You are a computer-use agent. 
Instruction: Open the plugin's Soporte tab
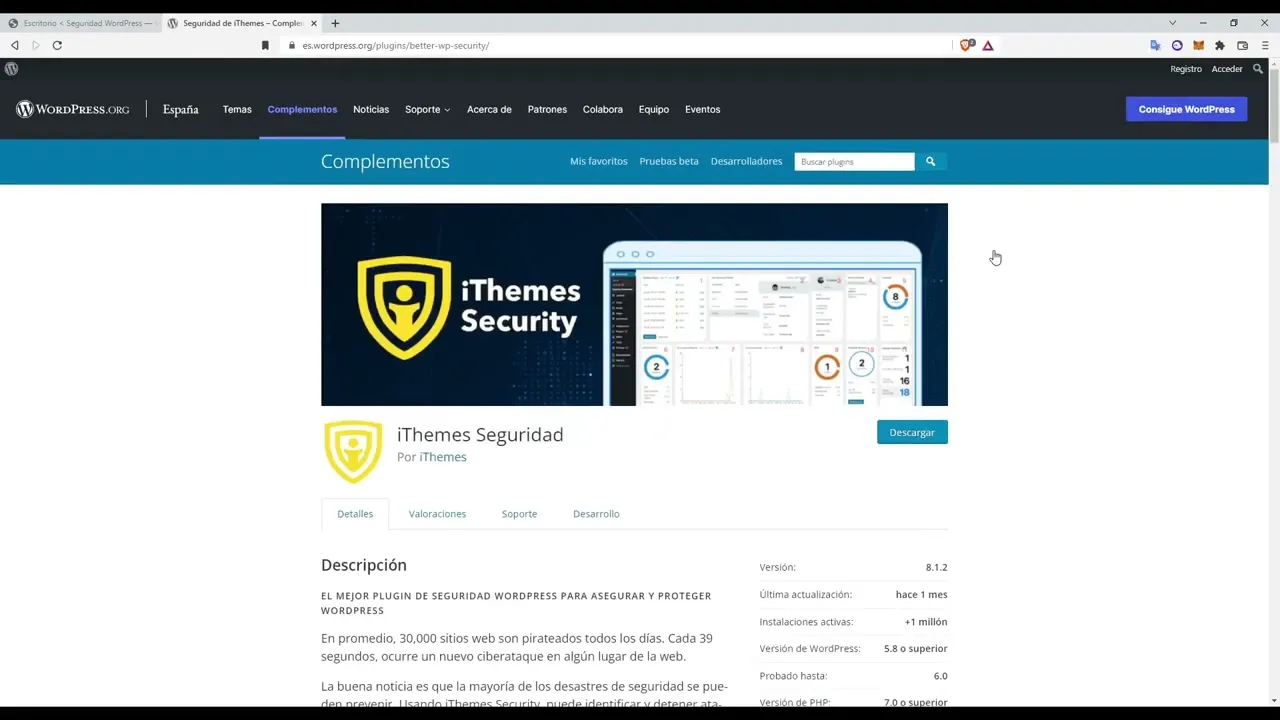[x=519, y=514]
